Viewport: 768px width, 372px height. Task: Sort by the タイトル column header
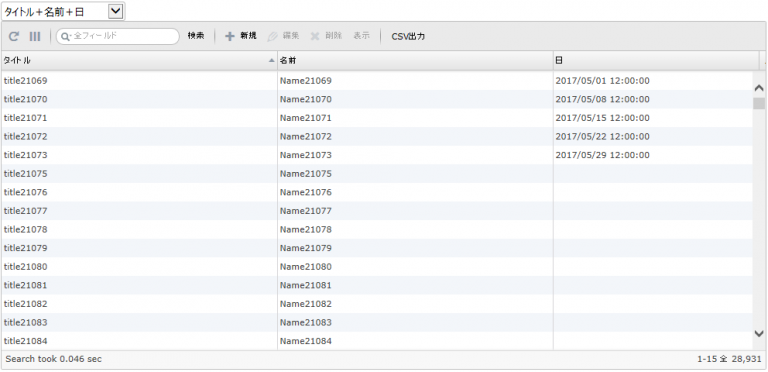click(x=139, y=60)
